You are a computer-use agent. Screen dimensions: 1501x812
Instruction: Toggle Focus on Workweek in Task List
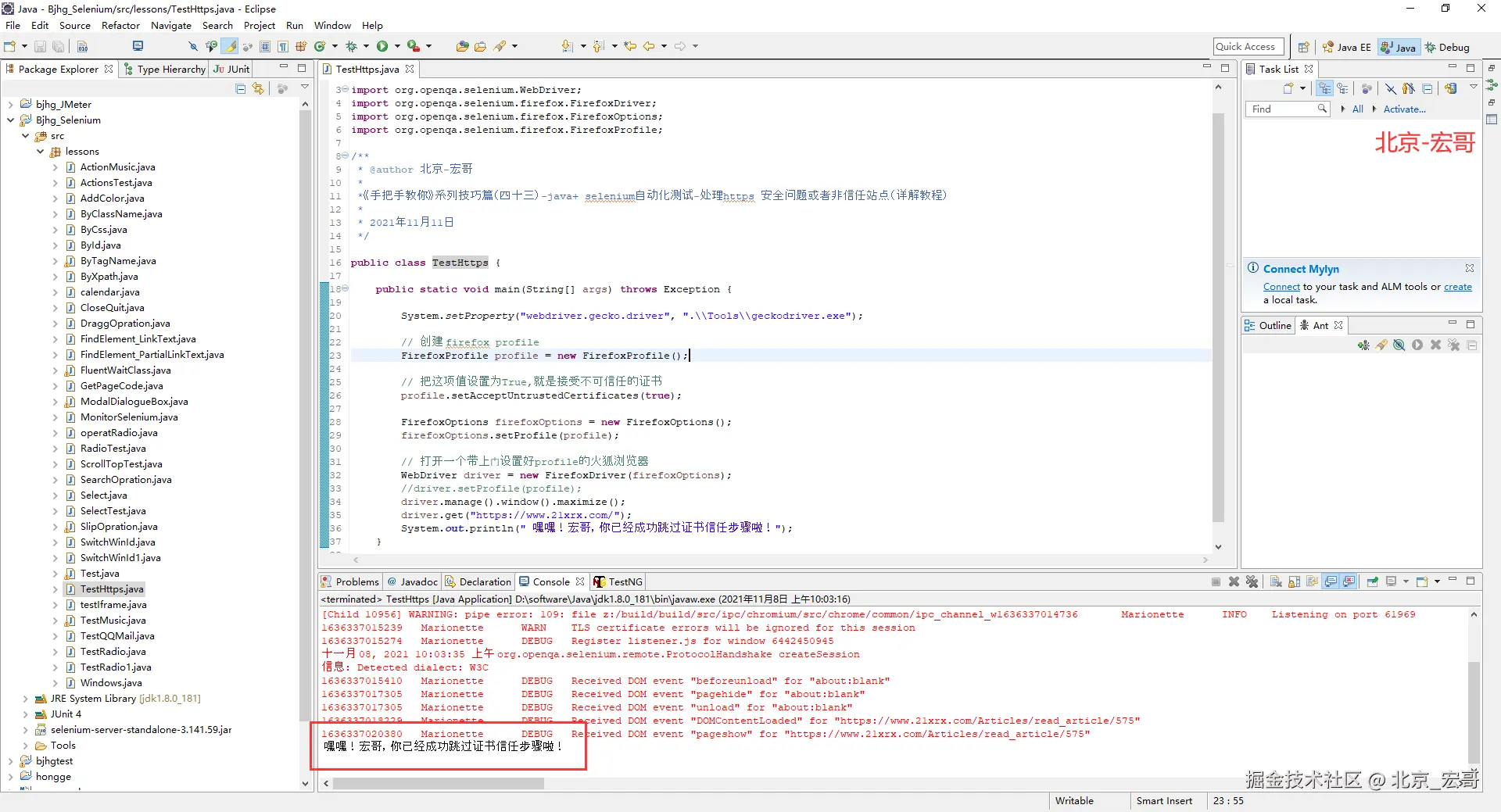tap(1367, 88)
